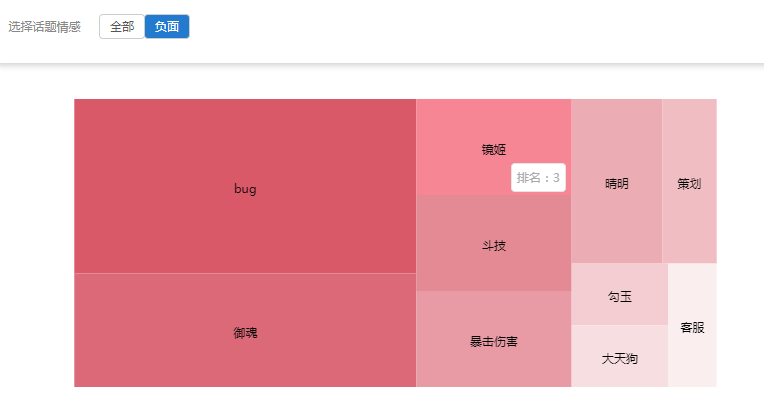
Task: Open the 暴击伤害 treemap block
Action: click(494, 340)
